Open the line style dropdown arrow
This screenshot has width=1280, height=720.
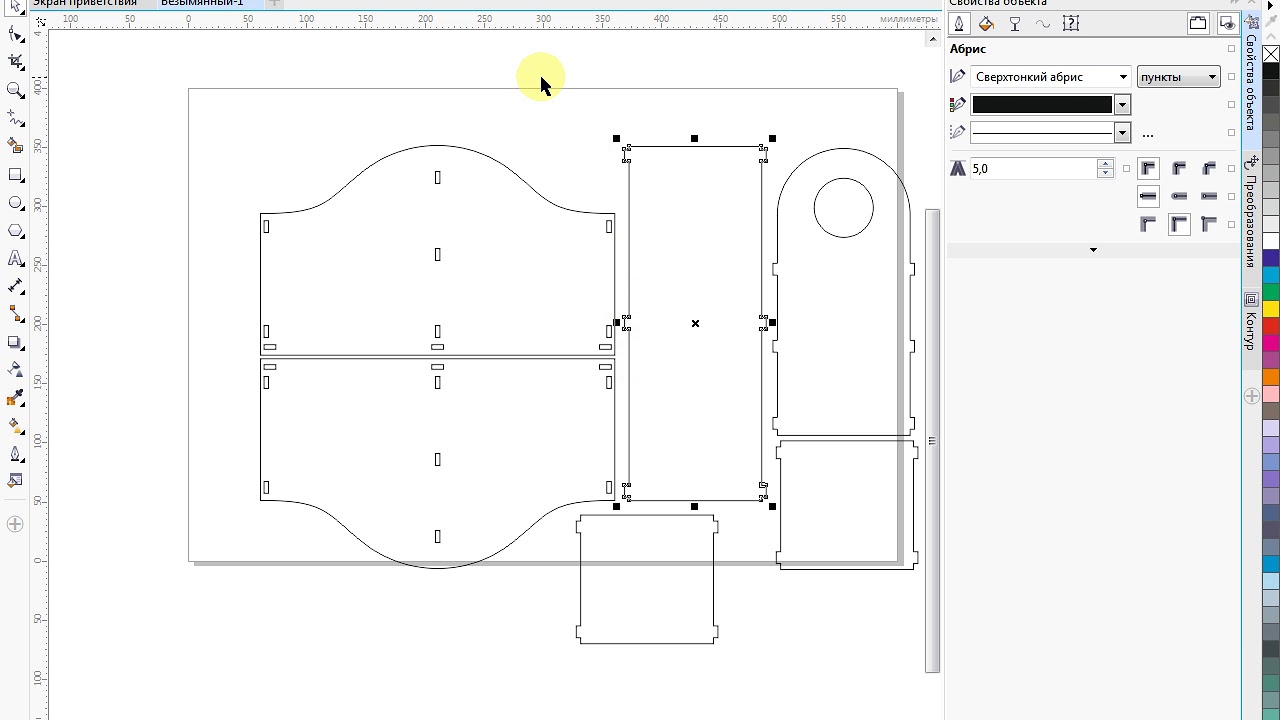click(1122, 133)
